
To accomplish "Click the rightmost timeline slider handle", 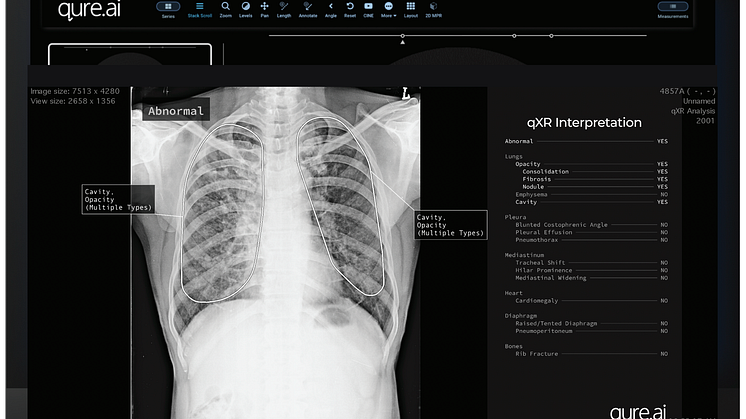I will pyautogui.click(x=551, y=36).
